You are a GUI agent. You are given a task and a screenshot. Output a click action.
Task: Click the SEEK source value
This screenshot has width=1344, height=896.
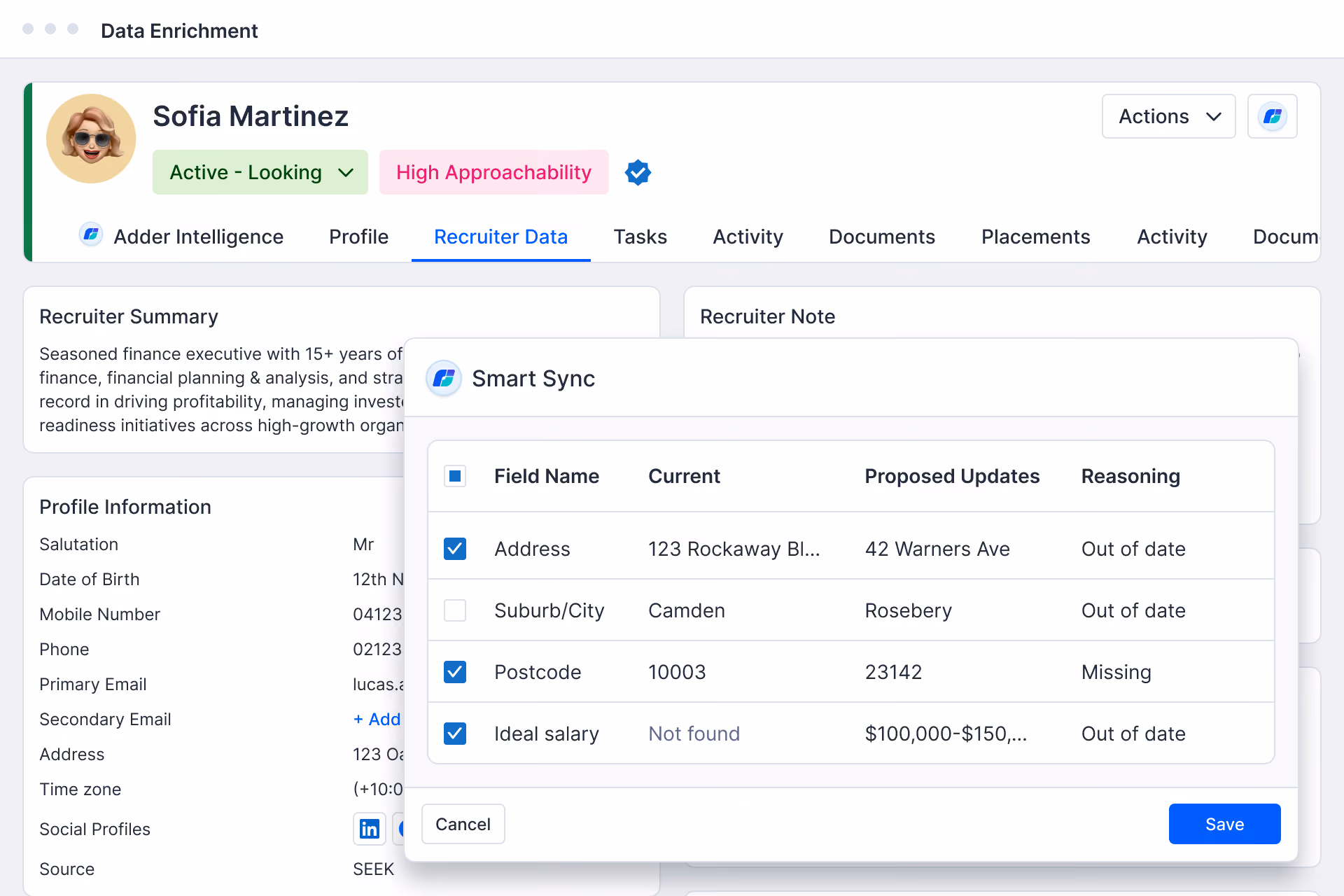coord(373,869)
